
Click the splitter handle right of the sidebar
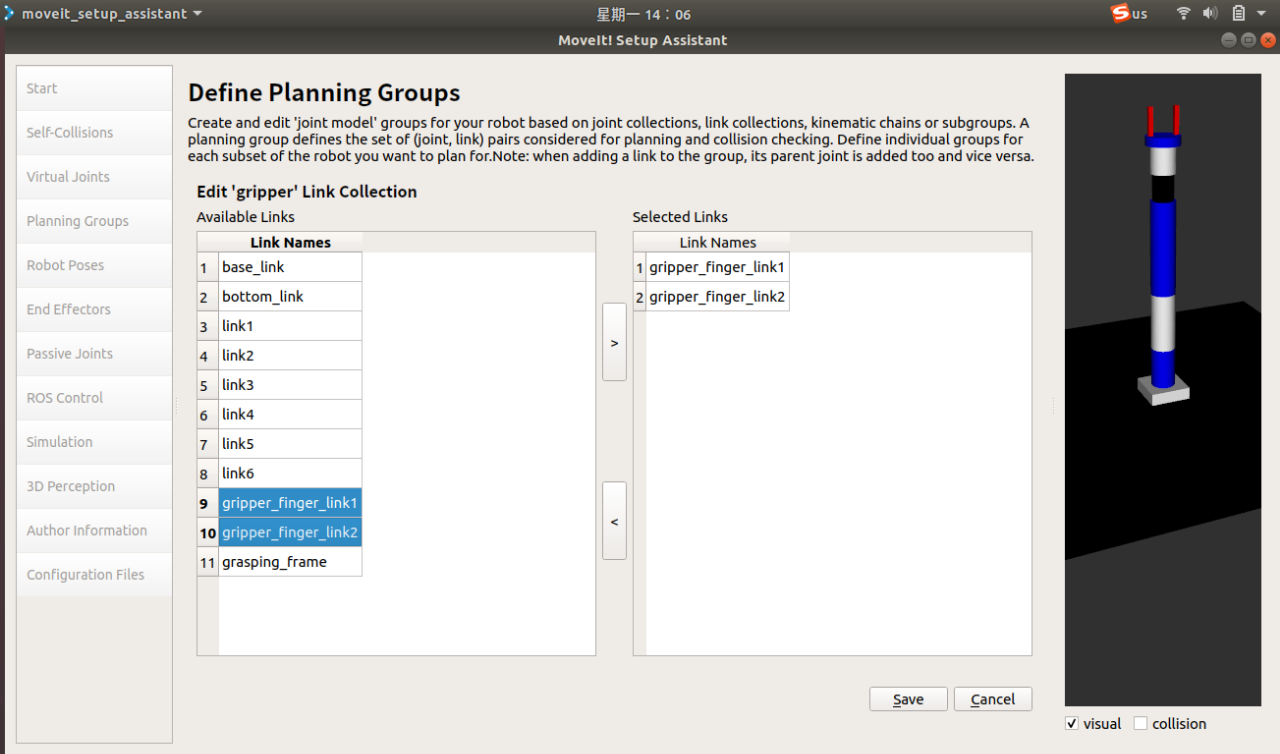[x=177, y=405]
